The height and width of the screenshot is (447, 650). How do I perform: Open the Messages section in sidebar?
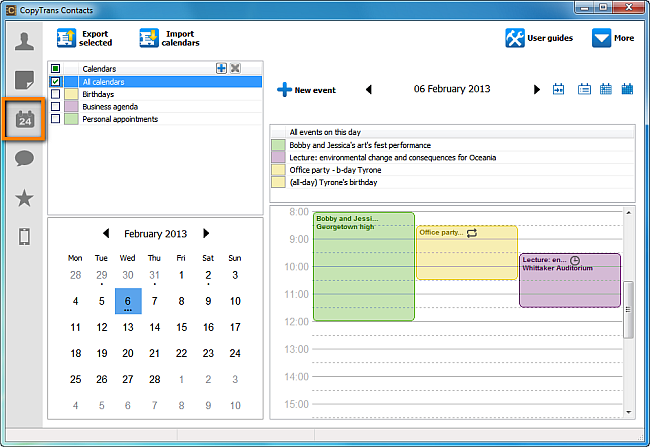24,158
